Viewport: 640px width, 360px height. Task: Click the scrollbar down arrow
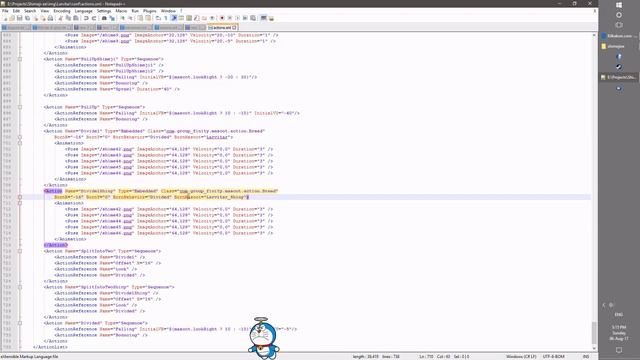pos(594,348)
